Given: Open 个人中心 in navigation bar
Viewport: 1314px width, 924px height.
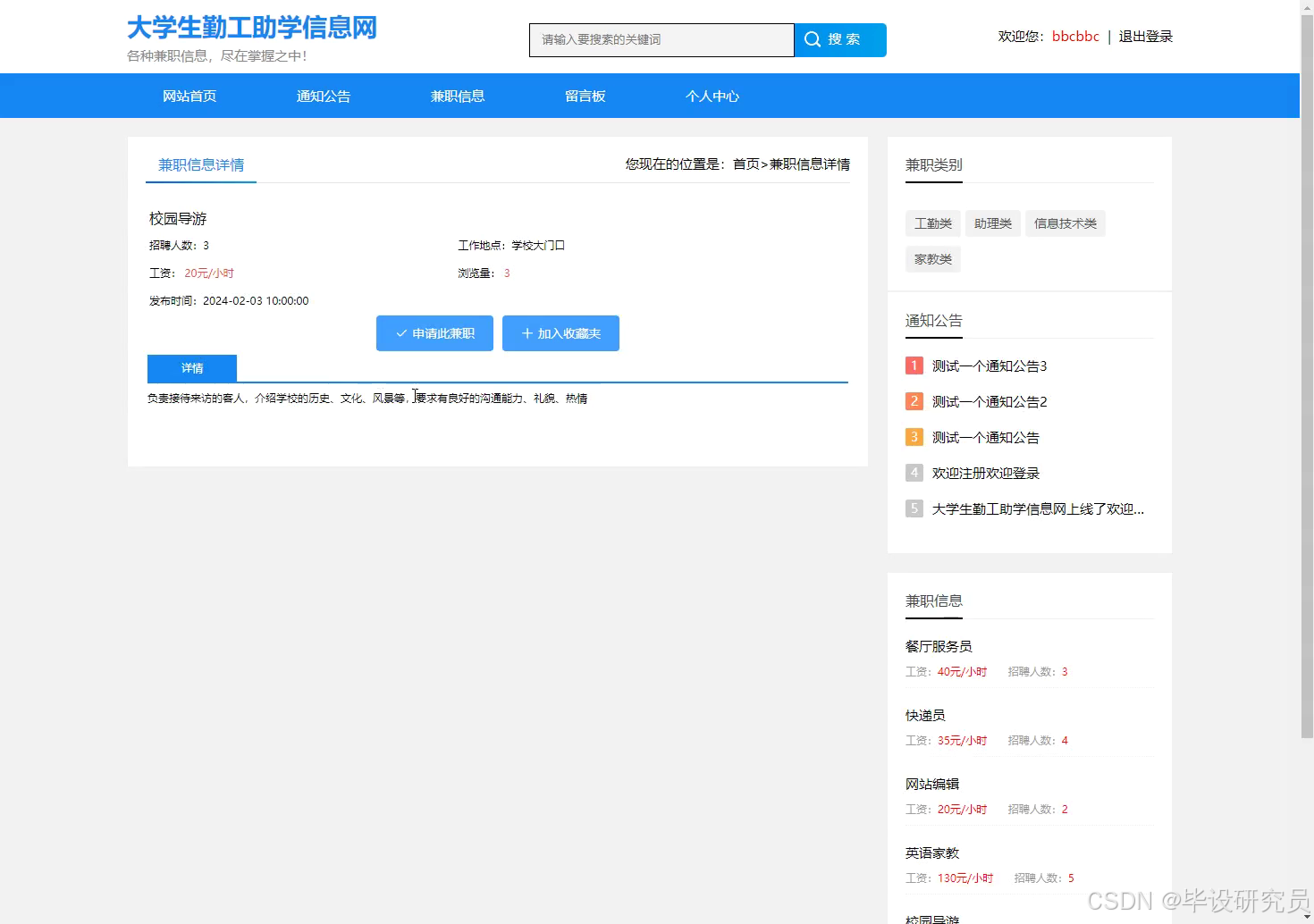Looking at the screenshot, I should (712, 96).
